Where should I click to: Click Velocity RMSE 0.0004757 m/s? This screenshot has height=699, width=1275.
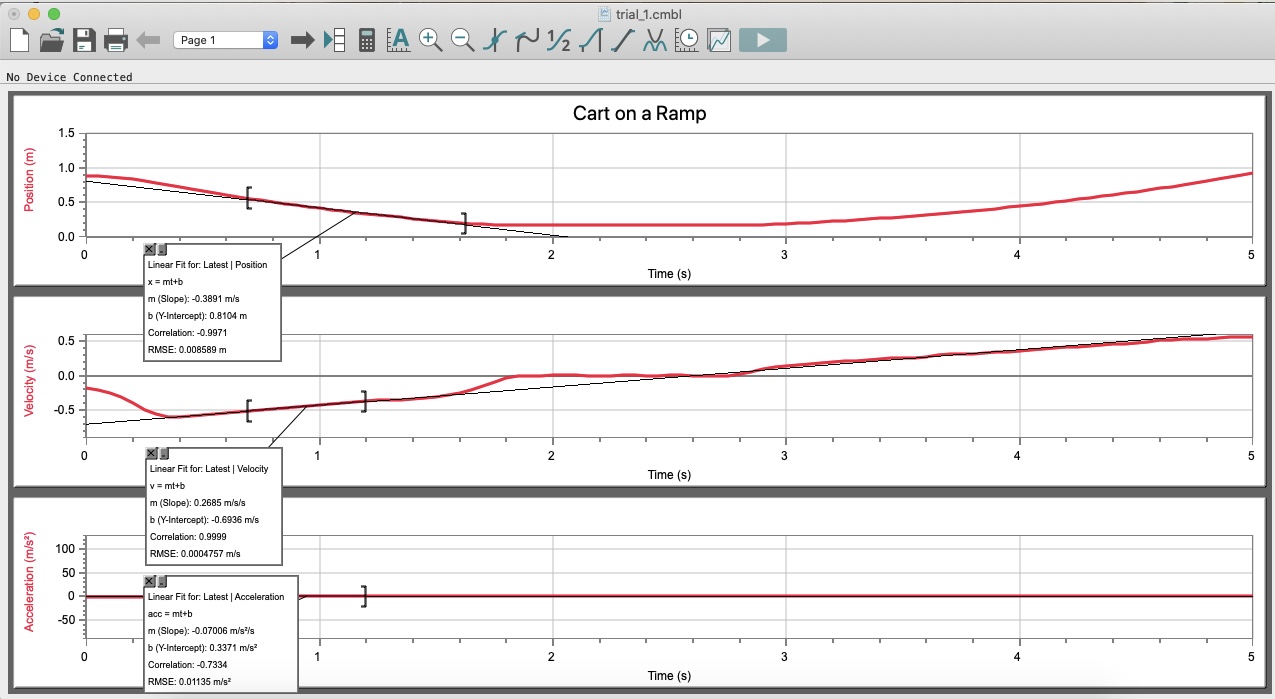tap(195, 553)
